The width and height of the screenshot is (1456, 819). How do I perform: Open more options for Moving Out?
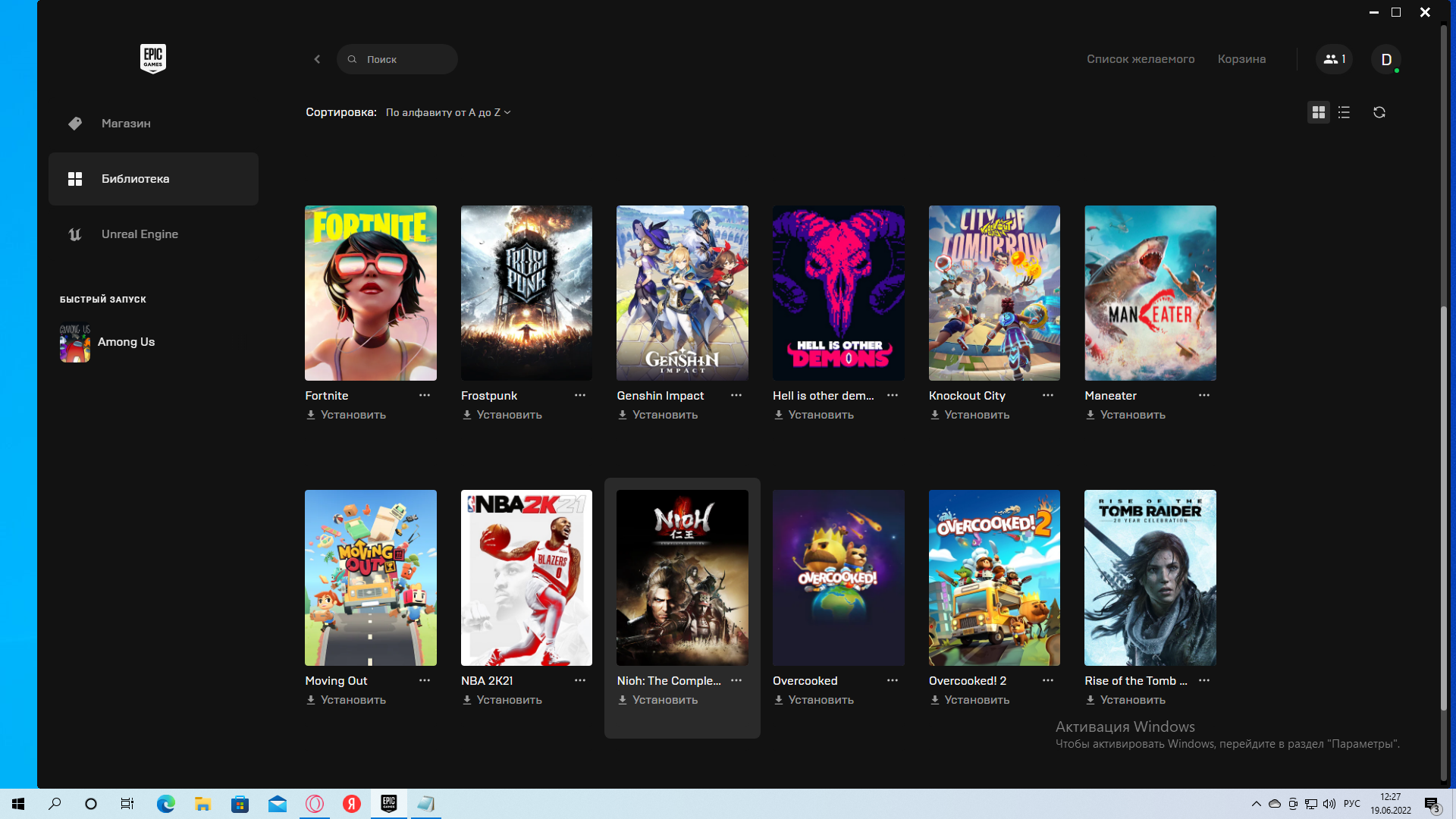(x=425, y=680)
